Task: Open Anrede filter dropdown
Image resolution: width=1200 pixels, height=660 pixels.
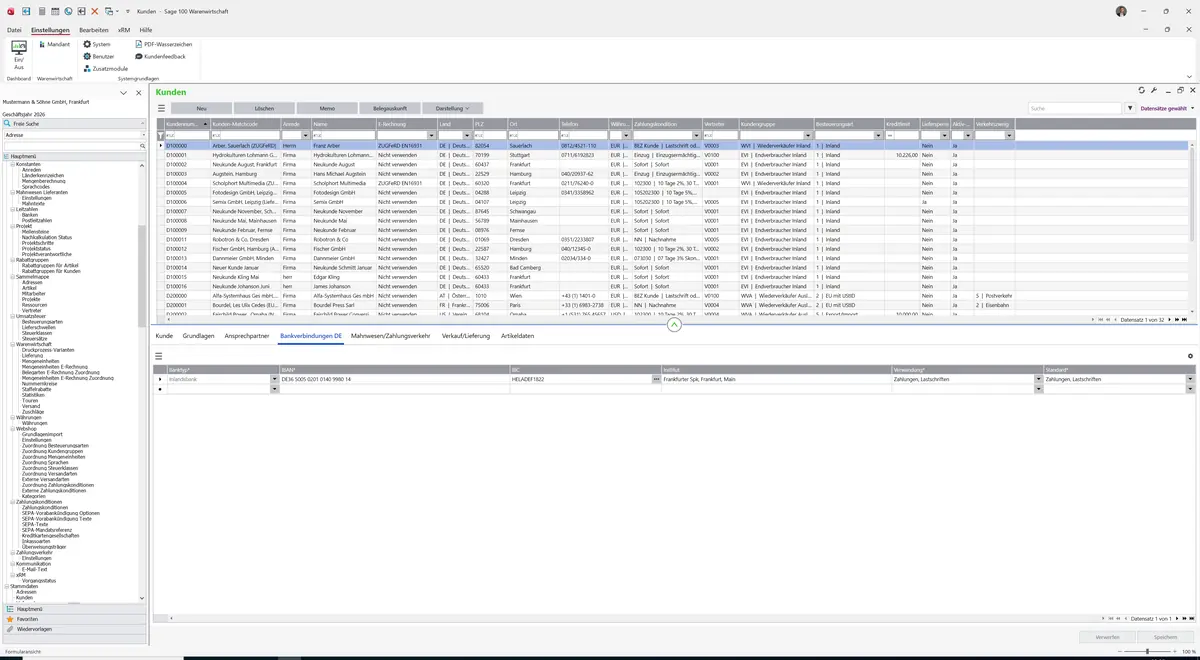Action: coord(306,135)
